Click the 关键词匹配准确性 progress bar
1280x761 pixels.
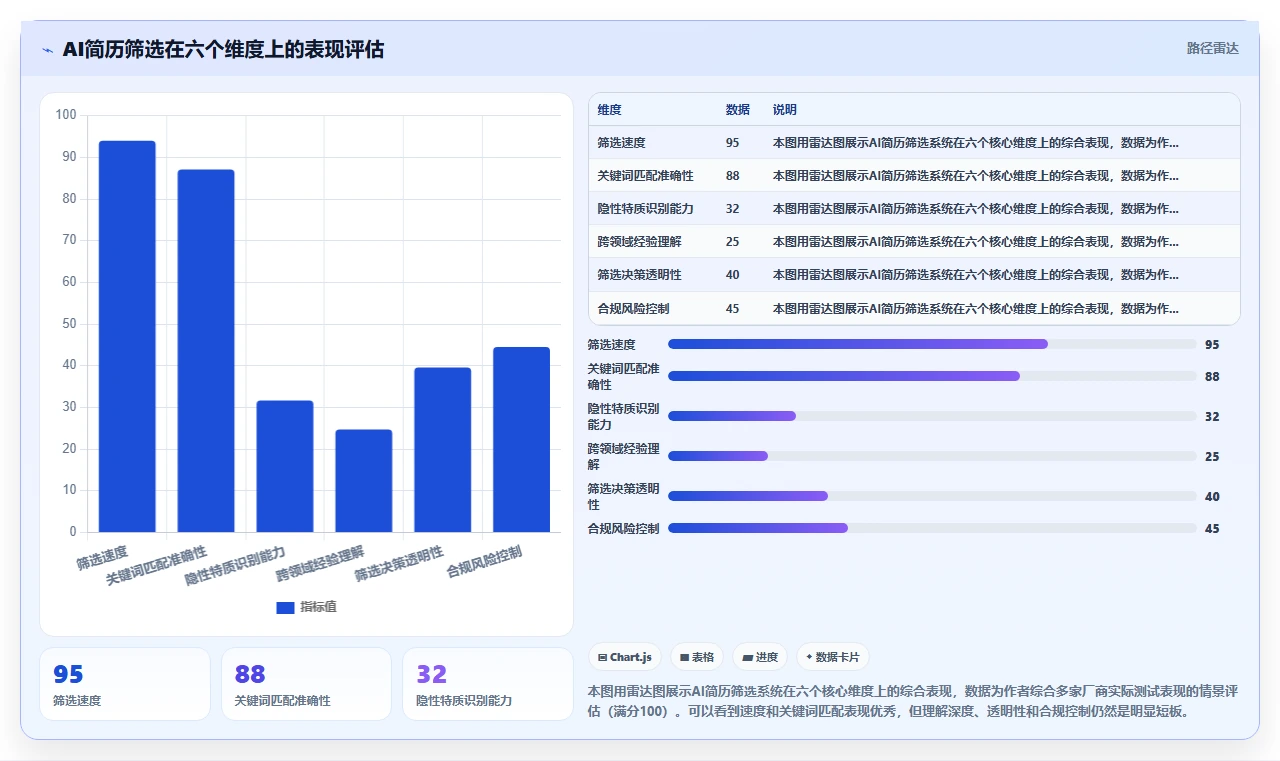click(932, 376)
